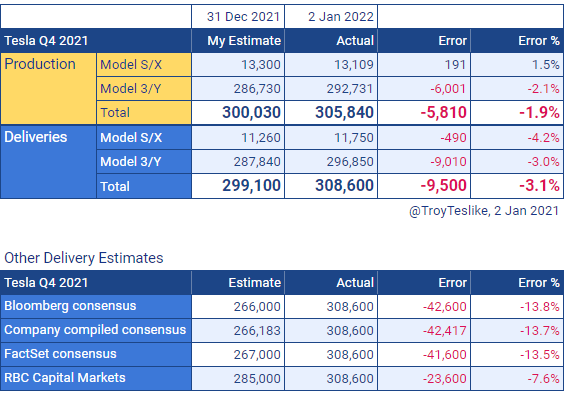The width and height of the screenshot is (564, 396).
Task: Select the Other Delivery Estimates heading
Action: point(83,258)
